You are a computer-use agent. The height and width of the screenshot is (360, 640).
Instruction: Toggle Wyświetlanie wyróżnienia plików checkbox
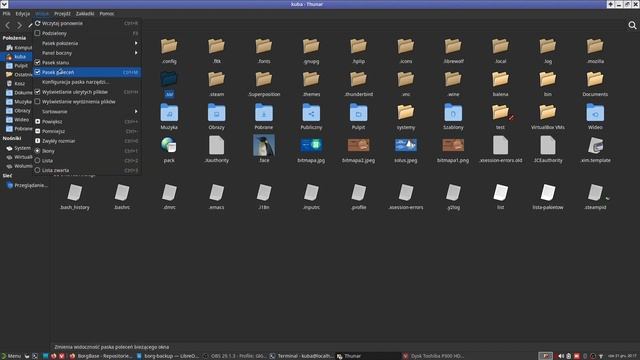pyautogui.click(x=38, y=102)
